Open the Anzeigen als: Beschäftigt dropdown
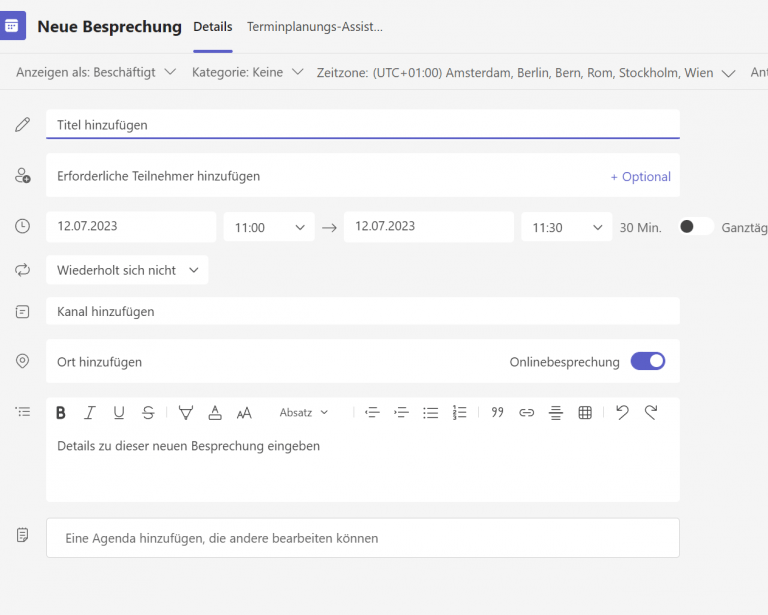Screen dimensions: 768x615 coord(96,72)
